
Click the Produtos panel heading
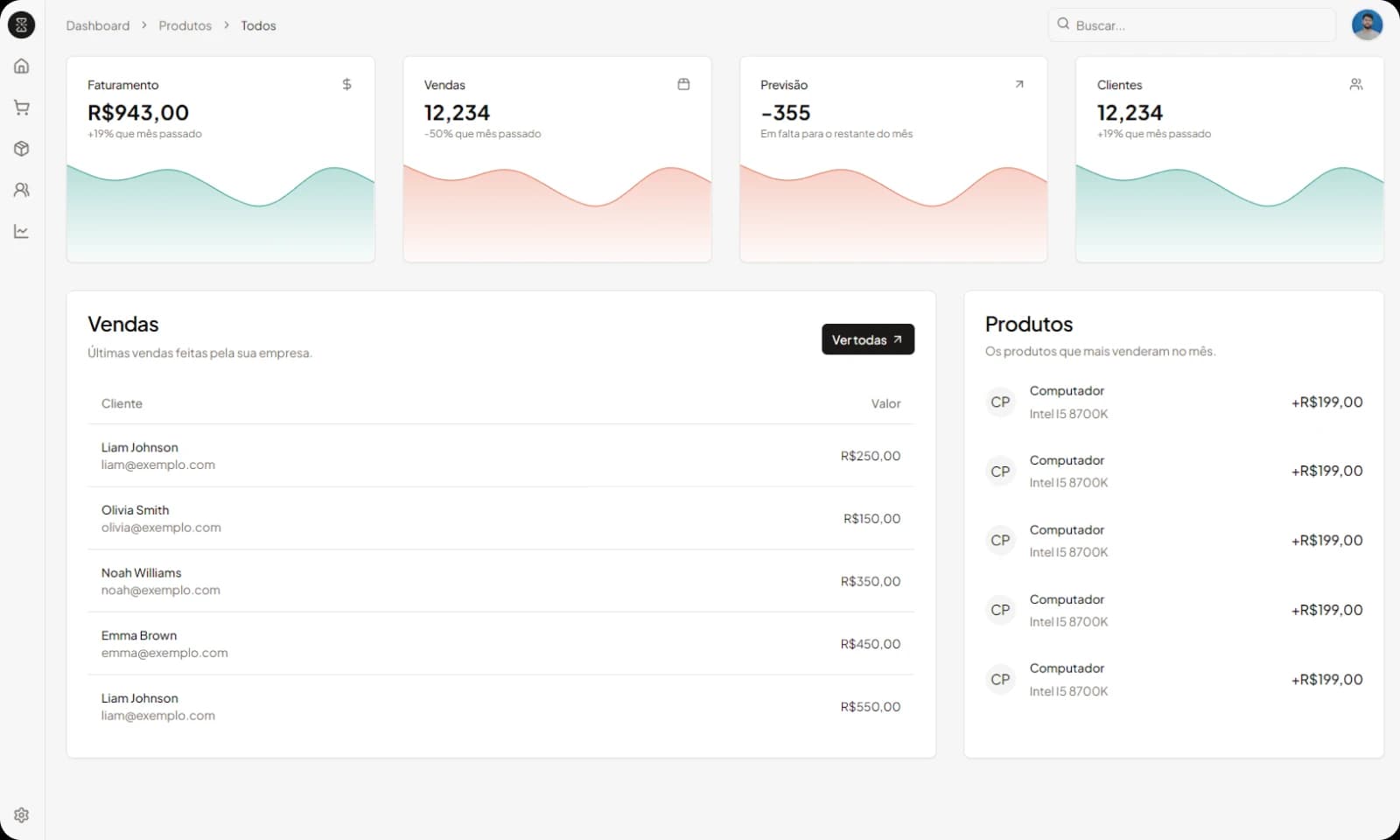(1029, 324)
